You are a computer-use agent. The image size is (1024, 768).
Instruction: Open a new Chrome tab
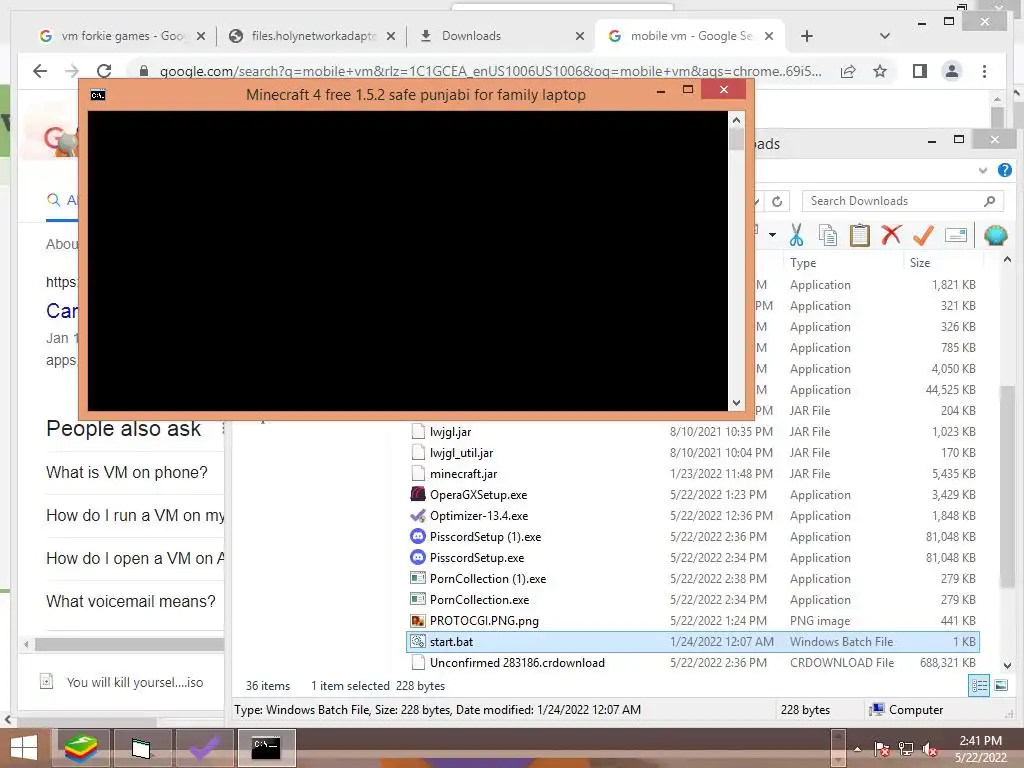pos(807,36)
